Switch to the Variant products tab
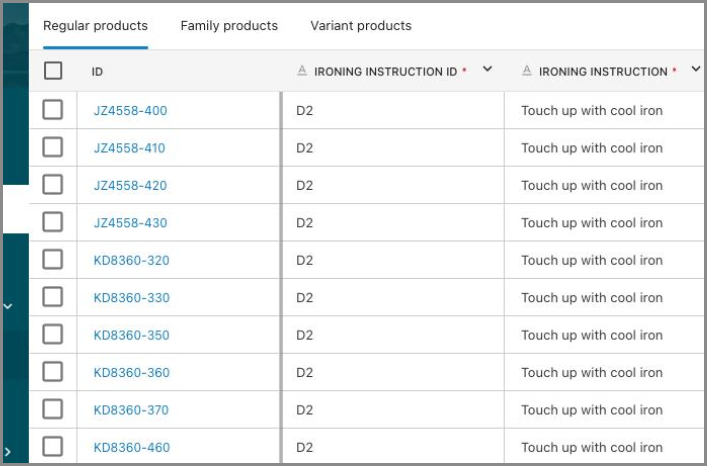This screenshot has width=707, height=466. click(x=361, y=26)
